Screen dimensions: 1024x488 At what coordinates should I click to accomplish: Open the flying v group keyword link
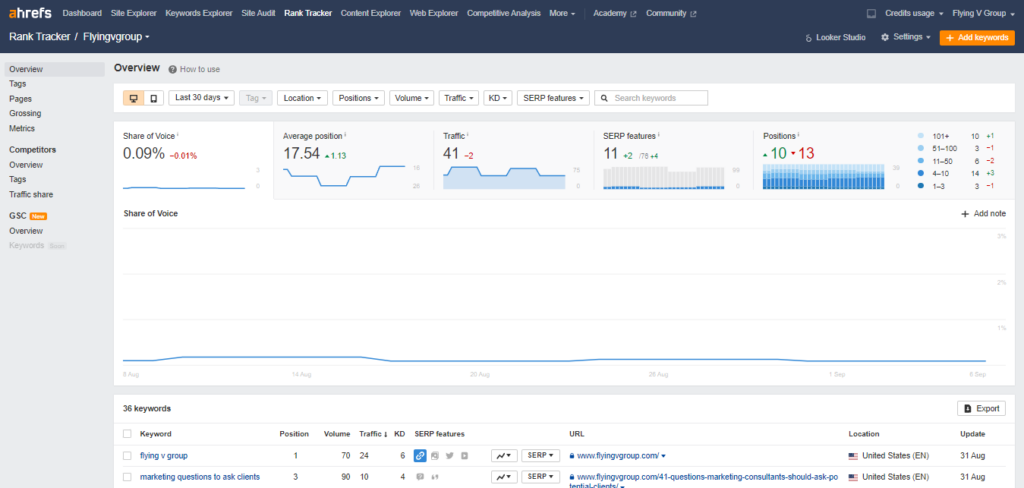click(x=163, y=455)
